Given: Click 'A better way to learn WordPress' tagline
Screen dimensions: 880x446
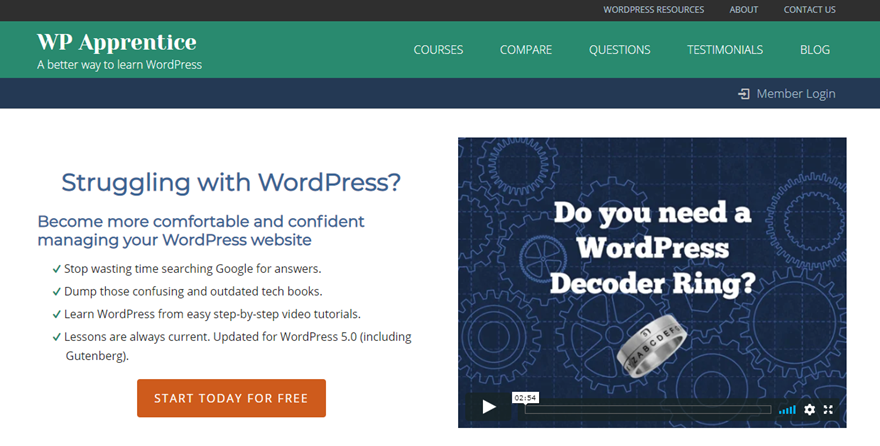Looking at the screenshot, I should pos(120,65).
